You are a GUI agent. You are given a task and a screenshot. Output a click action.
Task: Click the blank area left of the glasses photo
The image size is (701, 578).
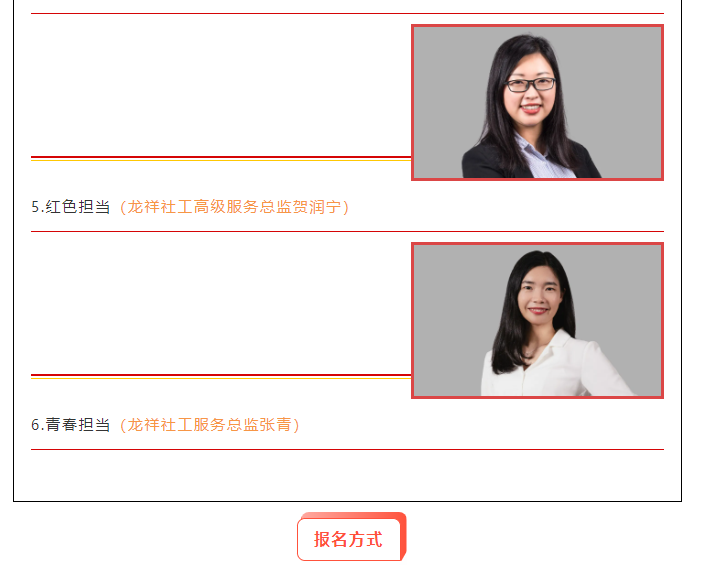pos(221,85)
